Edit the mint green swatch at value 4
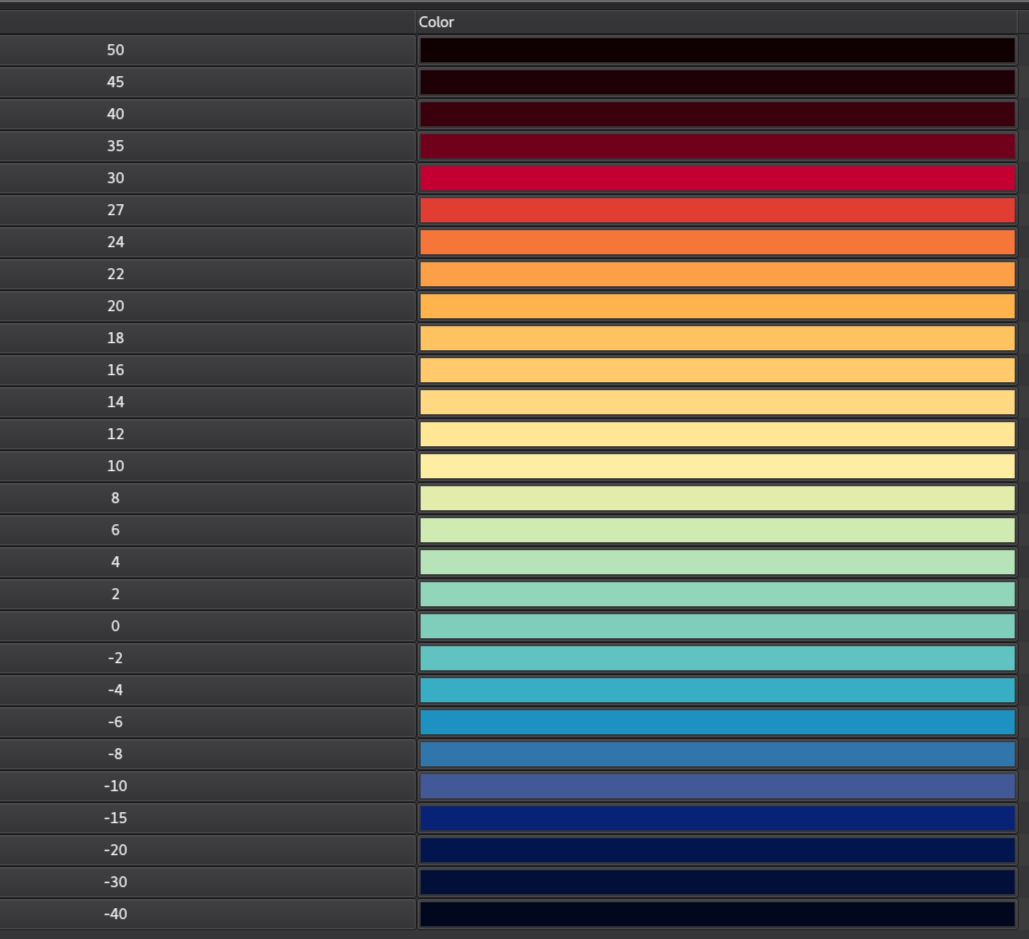Screen dimensions: 1029x939 [x=715, y=562]
